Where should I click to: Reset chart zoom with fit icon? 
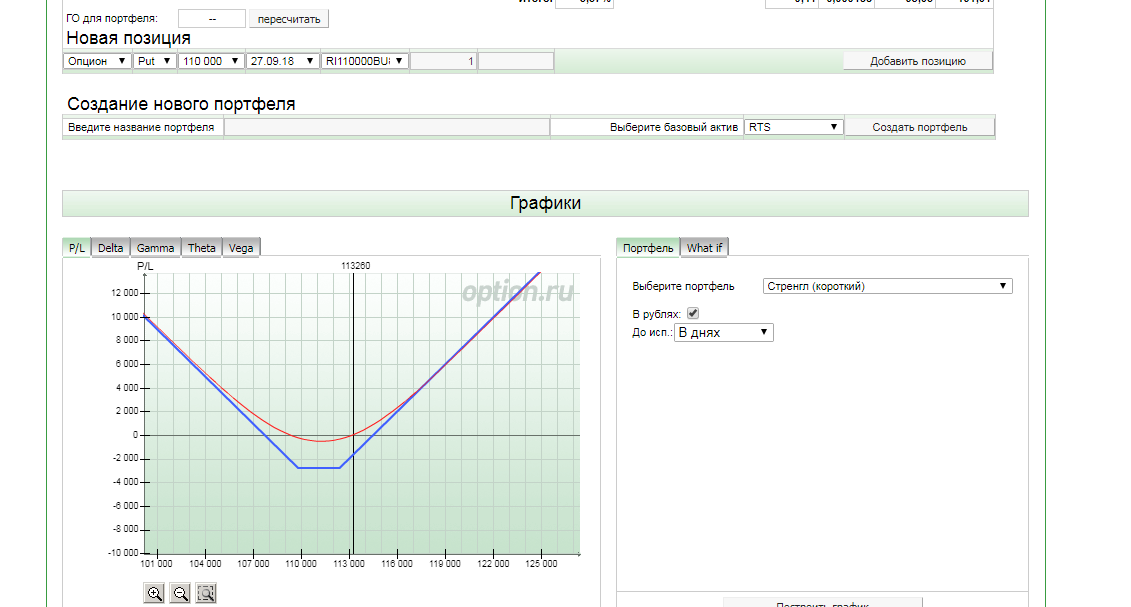click(x=206, y=593)
